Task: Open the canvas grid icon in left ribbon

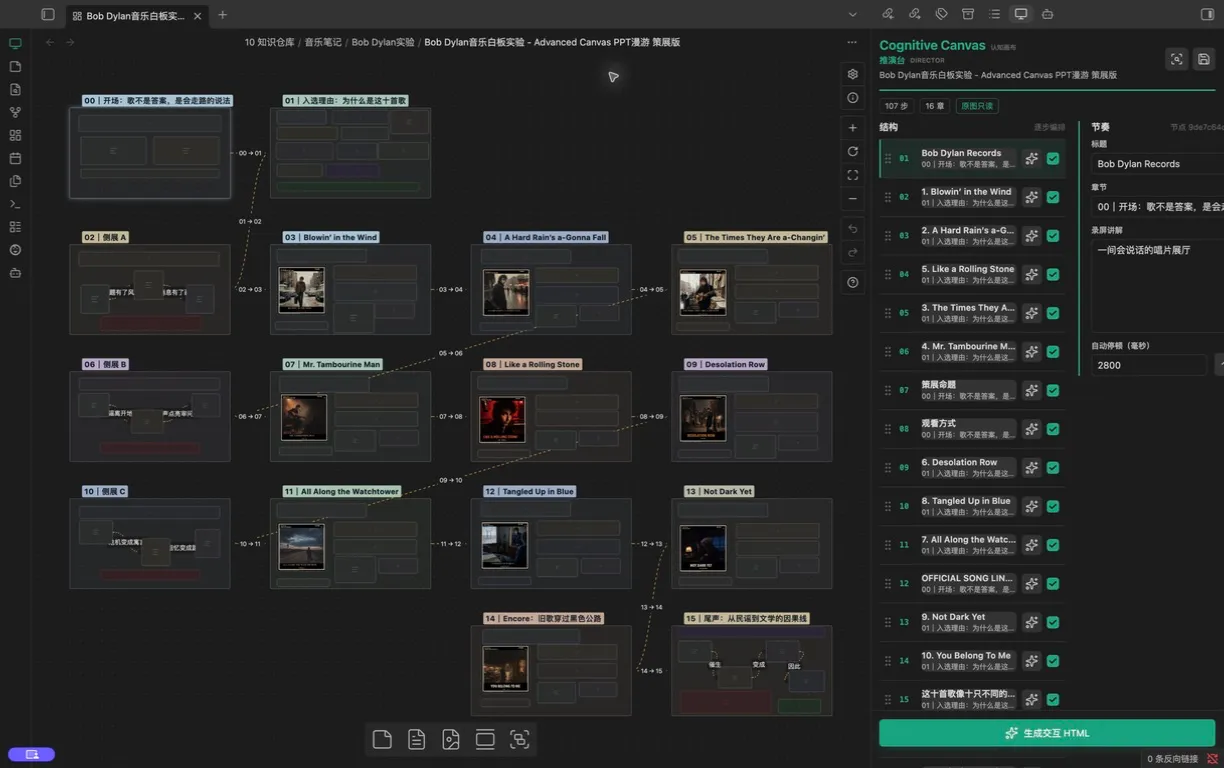Action: [15, 135]
